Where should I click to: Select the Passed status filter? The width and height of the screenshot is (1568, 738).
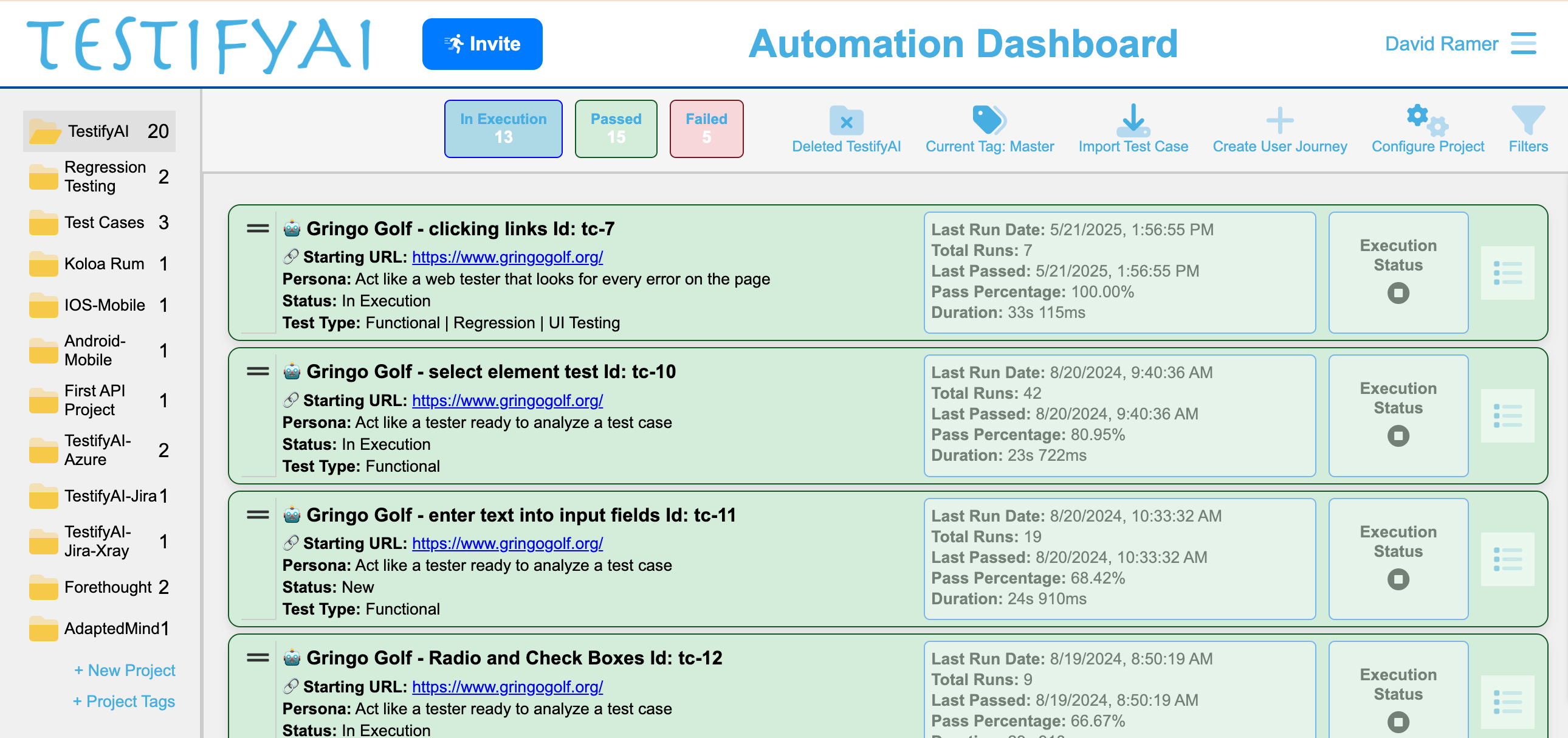click(x=616, y=128)
